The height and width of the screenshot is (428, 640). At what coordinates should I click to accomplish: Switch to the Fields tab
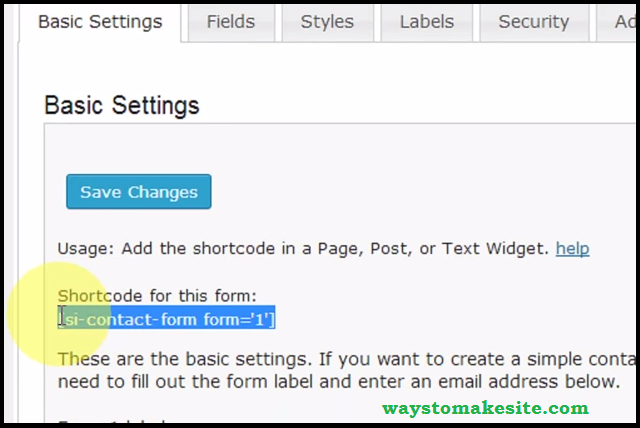pos(230,21)
